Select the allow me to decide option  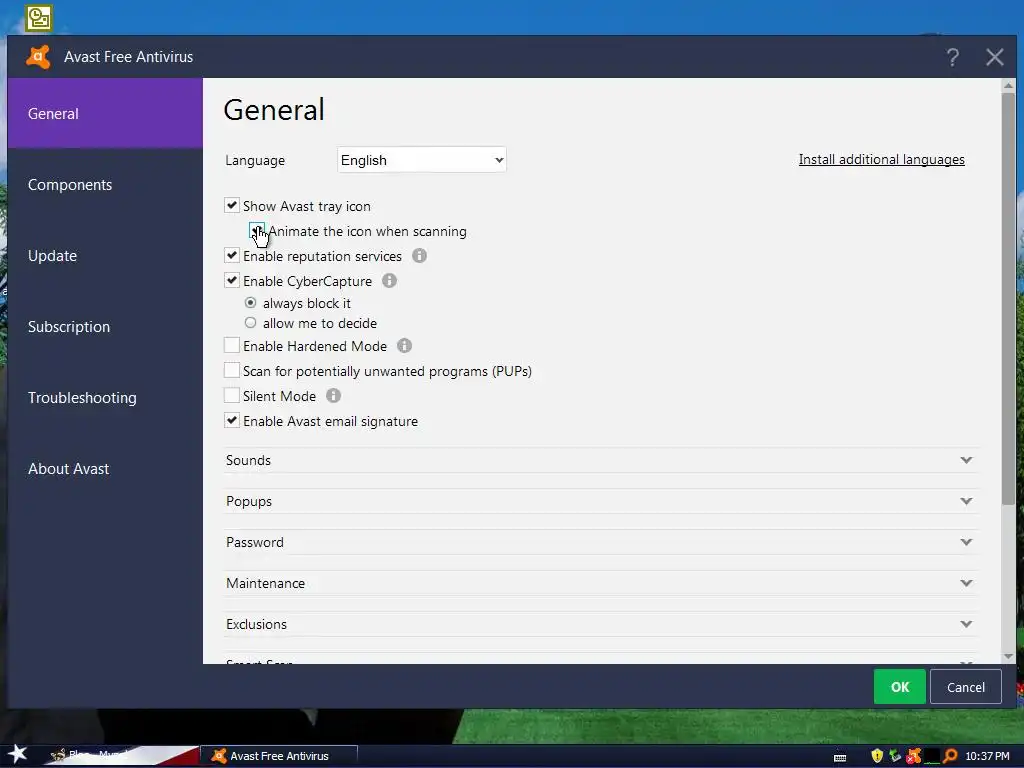coord(250,323)
